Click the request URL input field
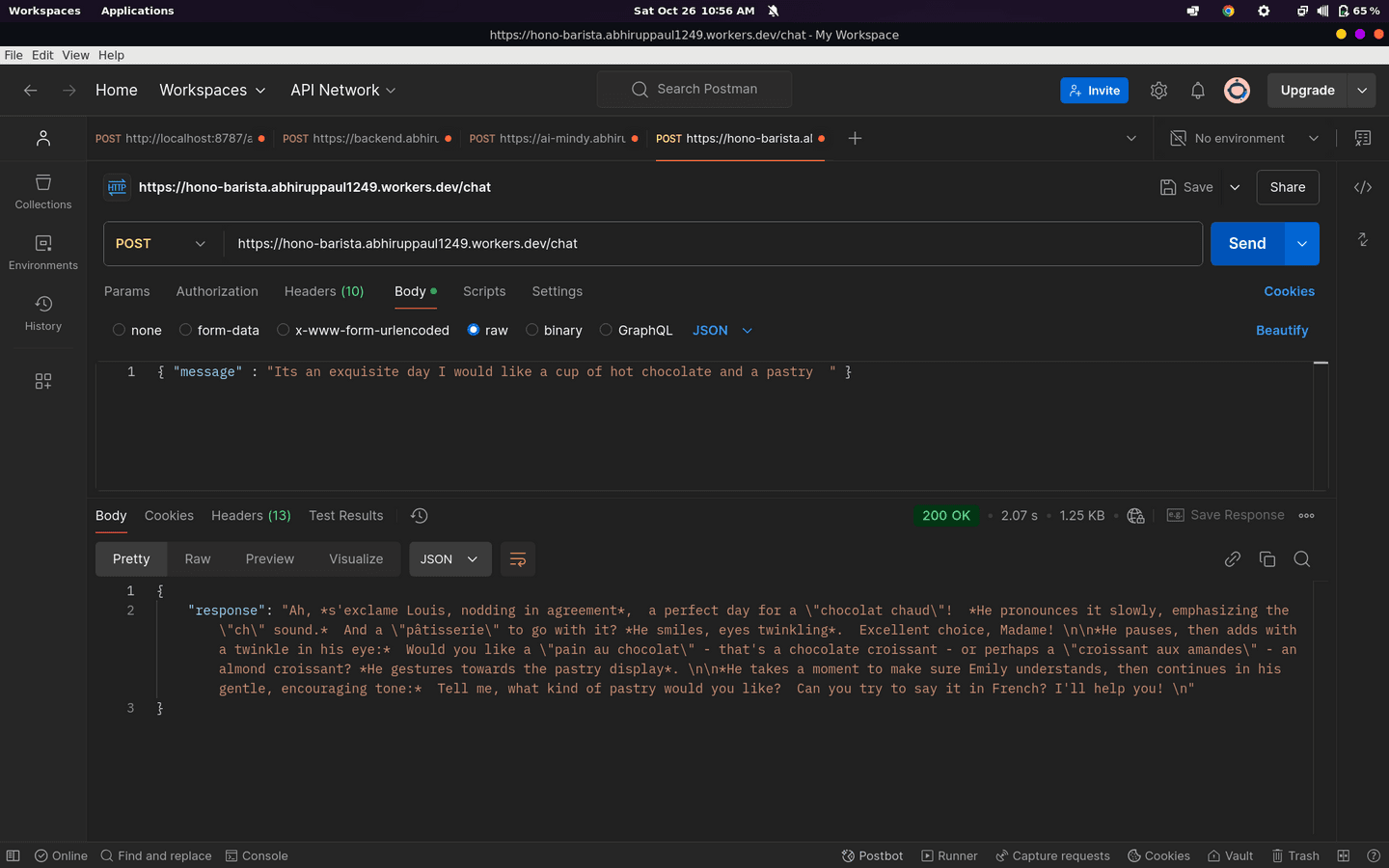The image size is (1389, 868). pos(714,244)
